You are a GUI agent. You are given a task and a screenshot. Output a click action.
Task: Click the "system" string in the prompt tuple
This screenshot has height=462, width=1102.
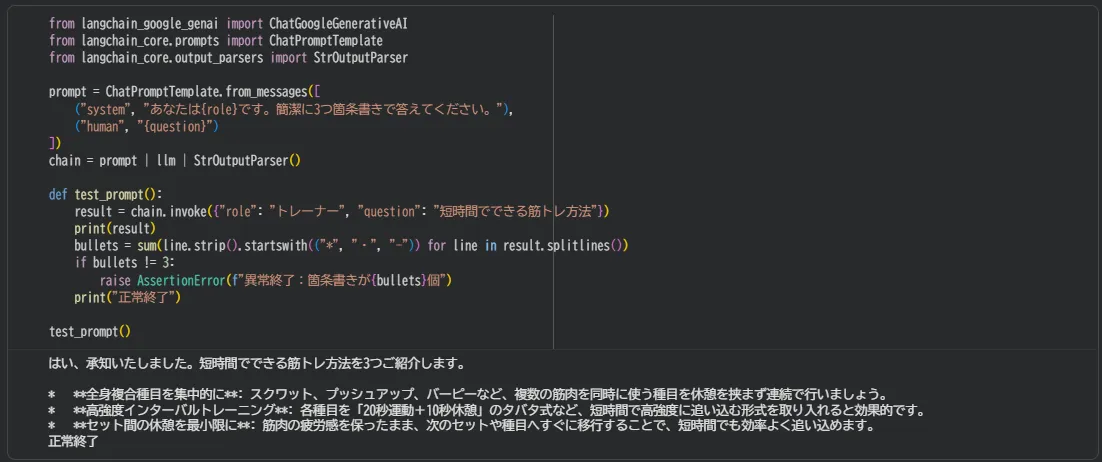coord(104,109)
